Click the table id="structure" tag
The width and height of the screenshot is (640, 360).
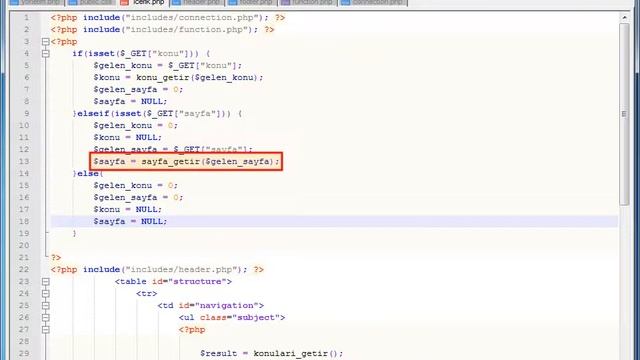click(x=173, y=282)
